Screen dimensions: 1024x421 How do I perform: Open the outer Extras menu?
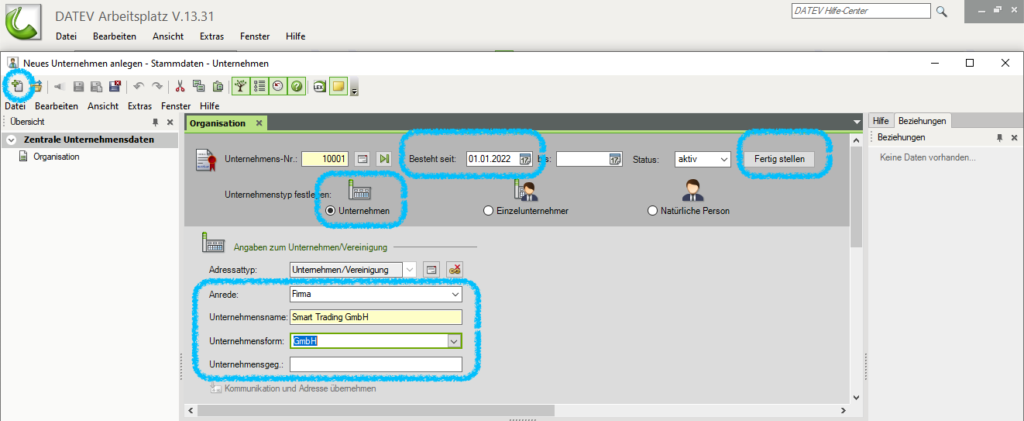[212, 37]
